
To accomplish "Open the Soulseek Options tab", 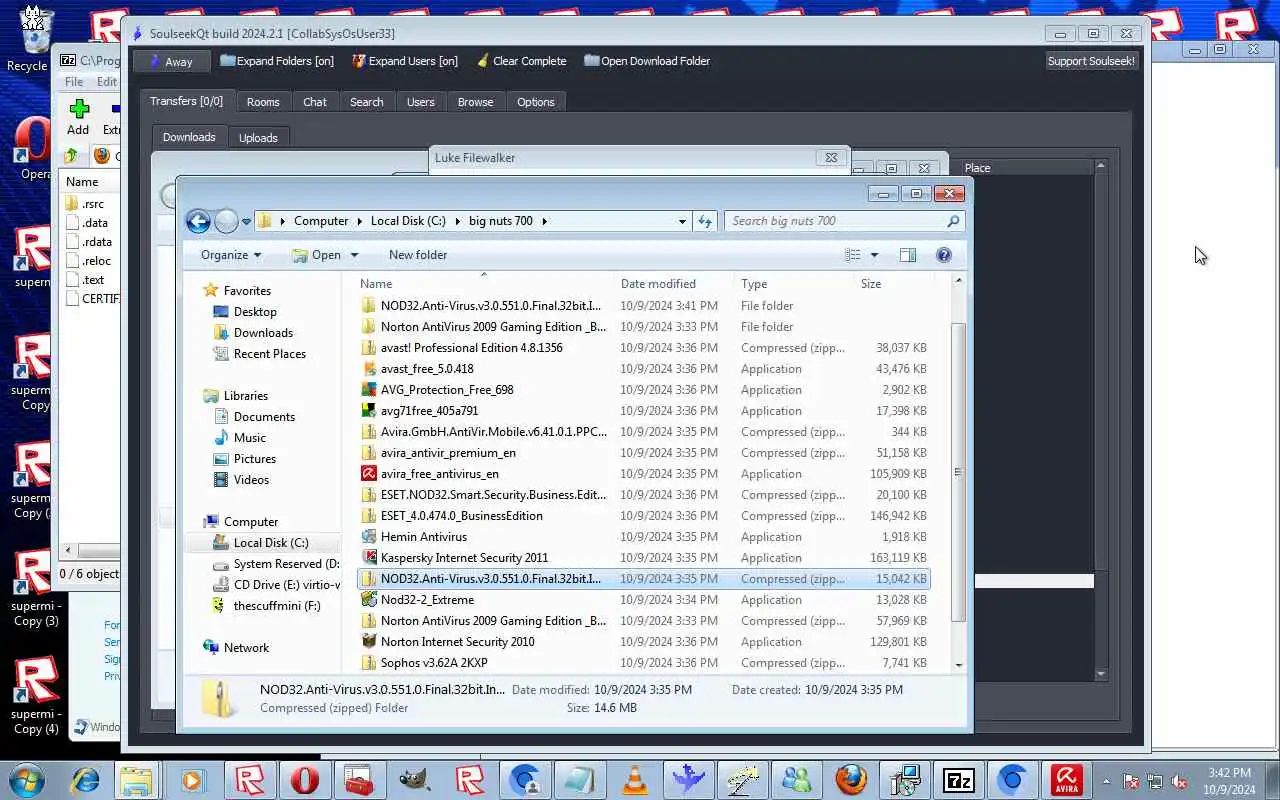I will [535, 102].
